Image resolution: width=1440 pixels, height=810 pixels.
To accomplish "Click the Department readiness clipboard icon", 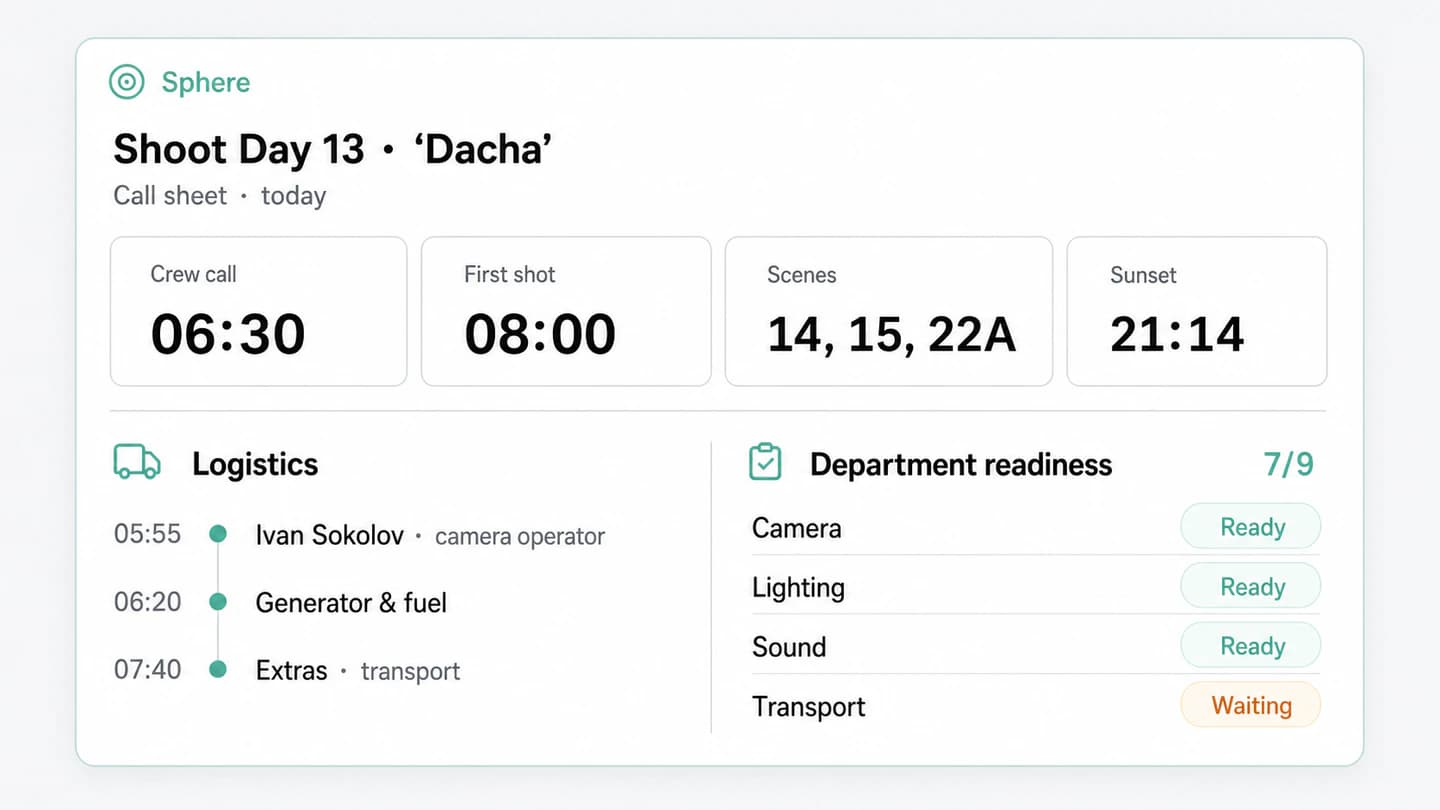I will (x=765, y=463).
